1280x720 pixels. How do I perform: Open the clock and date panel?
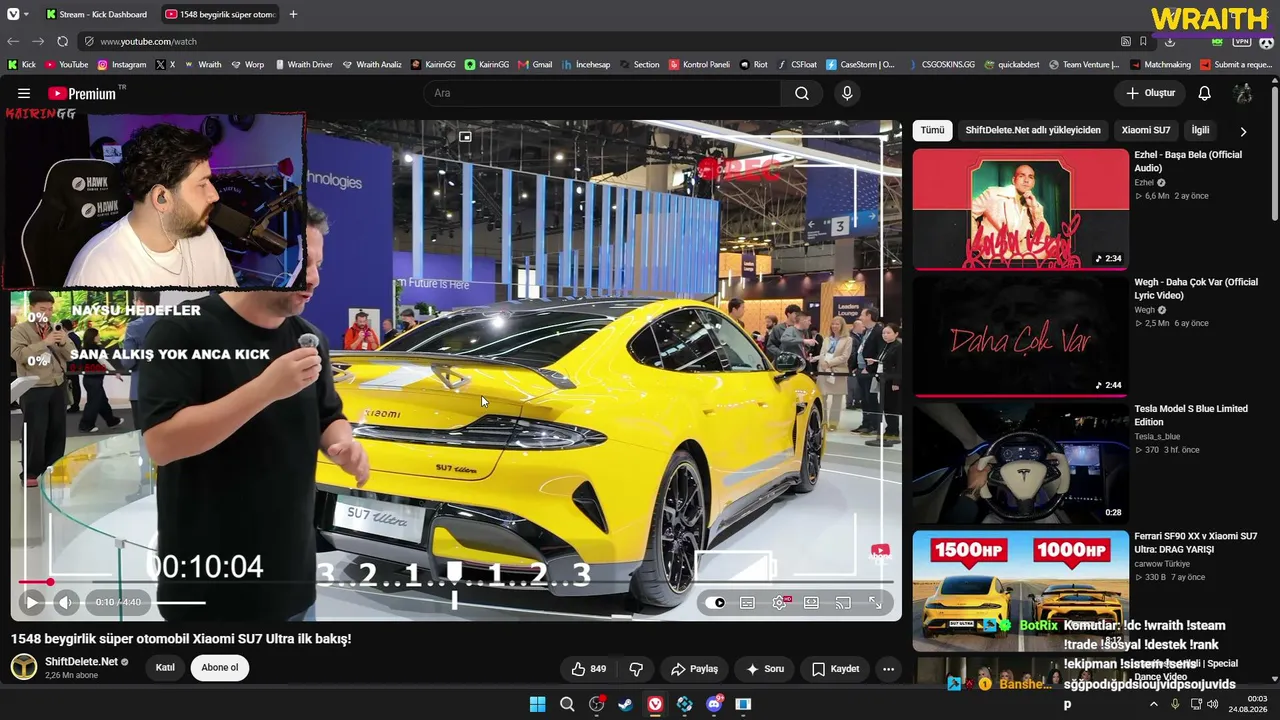[1250, 704]
